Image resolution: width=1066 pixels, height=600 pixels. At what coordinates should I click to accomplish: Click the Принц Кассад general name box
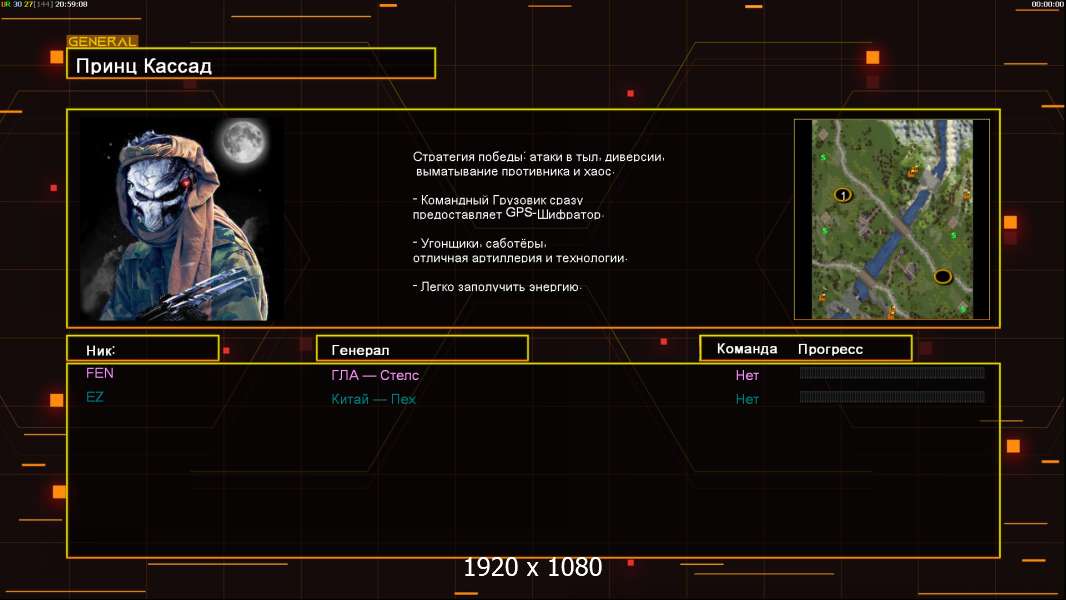(x=251, y=64)
